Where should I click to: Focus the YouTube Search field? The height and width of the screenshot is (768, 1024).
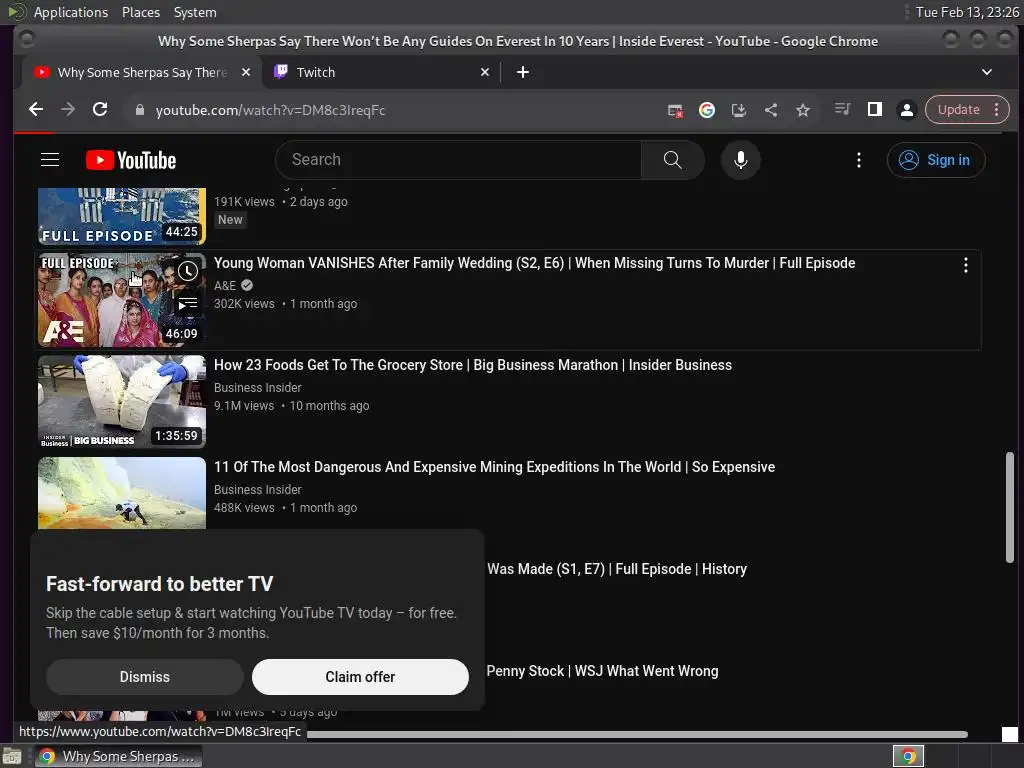point(458,160)
